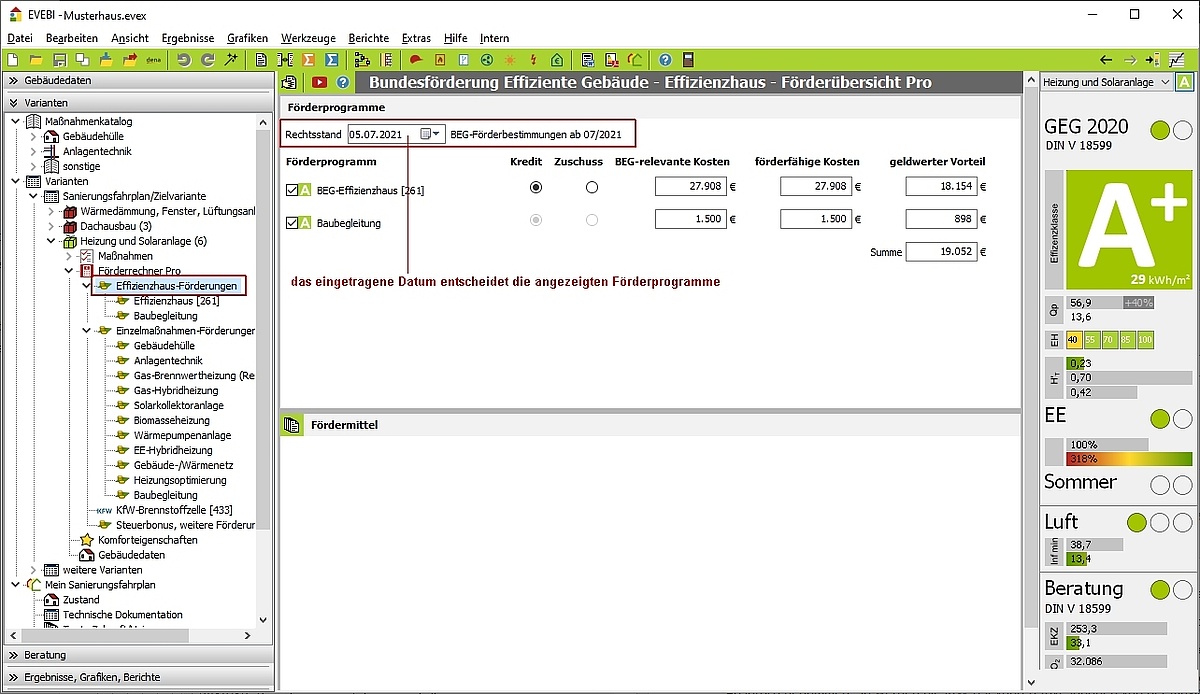Click the save diskette toolbar icon
Image resolution: width=1200 pixels, height=694 pixels.
coord(59,60)
